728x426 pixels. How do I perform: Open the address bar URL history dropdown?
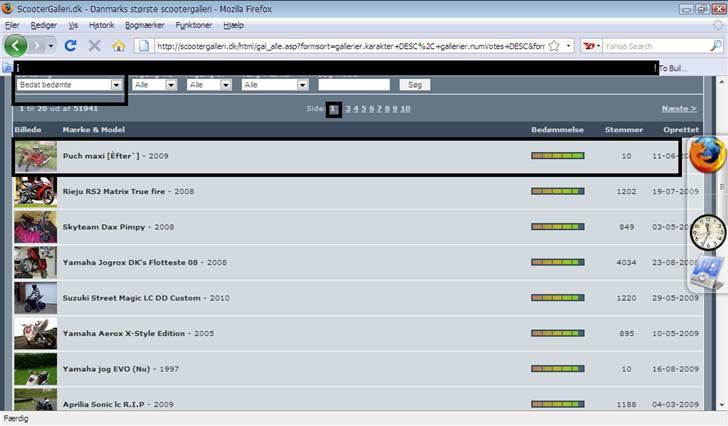point(568,46)
